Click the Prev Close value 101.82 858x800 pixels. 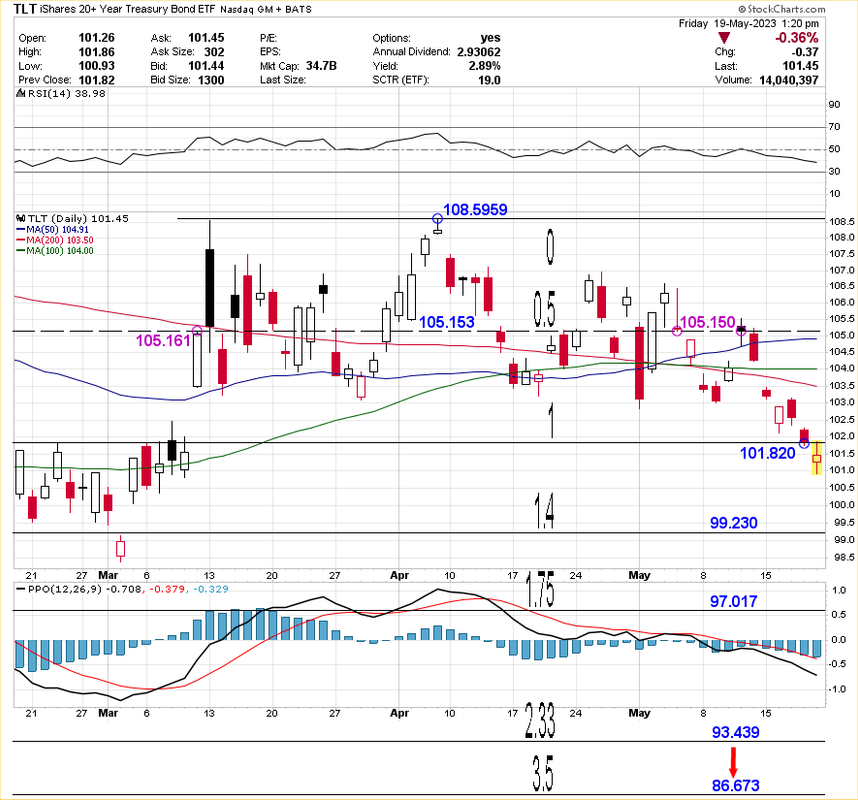(x=96, y=80)
